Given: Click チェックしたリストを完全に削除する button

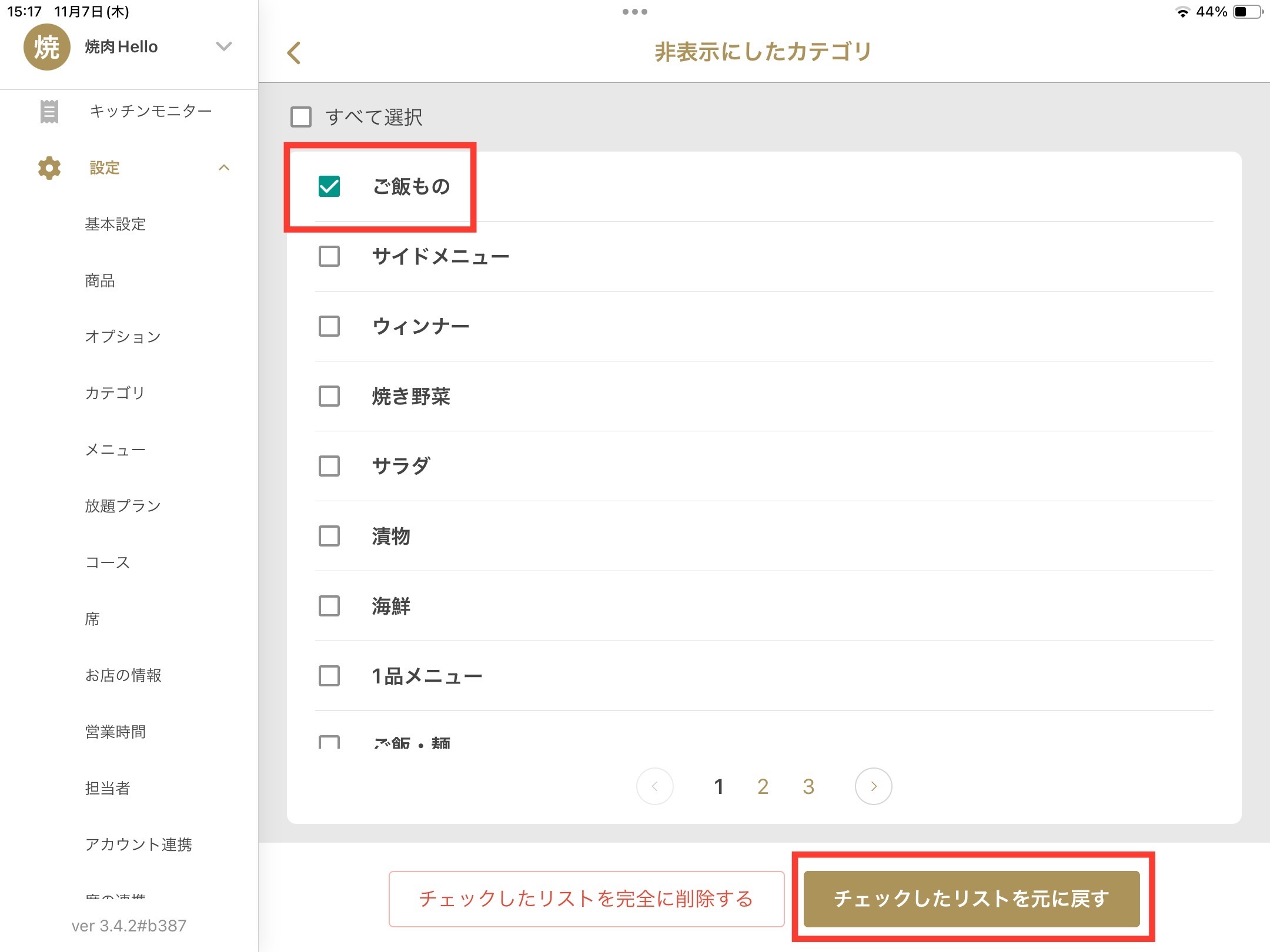Looking at the screenshot, I should (x=586, y=899).
